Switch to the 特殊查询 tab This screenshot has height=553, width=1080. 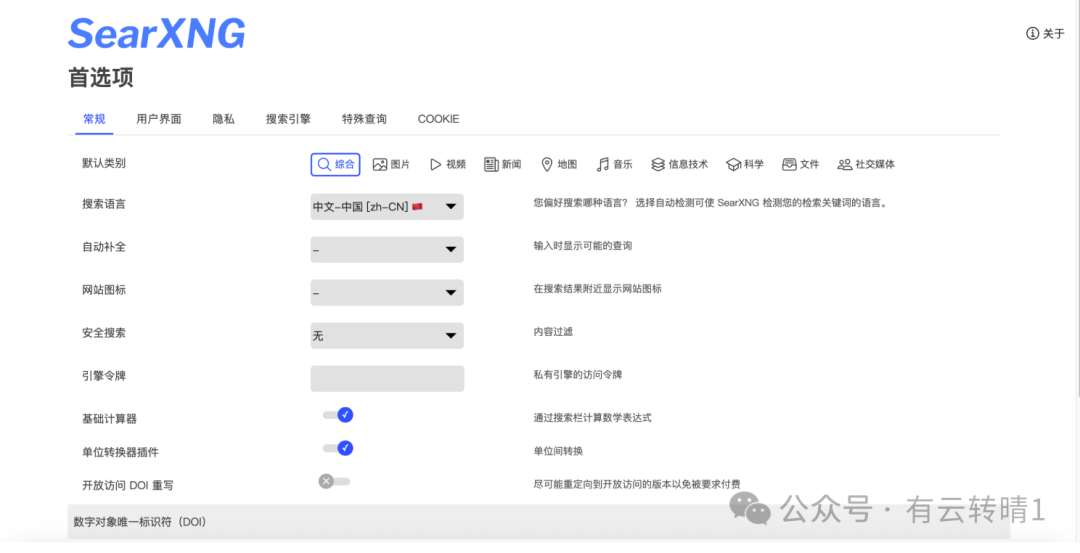point(364,119)
